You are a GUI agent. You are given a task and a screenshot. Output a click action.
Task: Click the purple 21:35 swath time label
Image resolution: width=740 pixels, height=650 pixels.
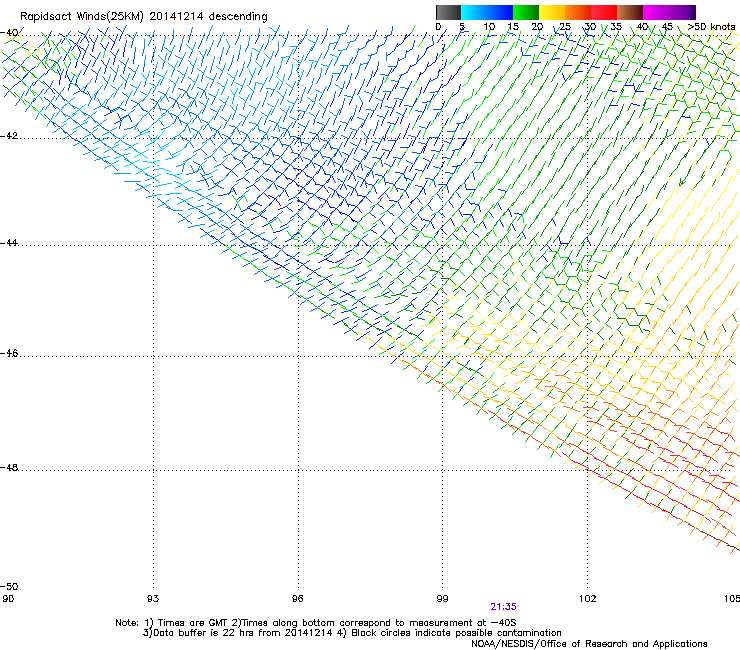coord(503,607)
